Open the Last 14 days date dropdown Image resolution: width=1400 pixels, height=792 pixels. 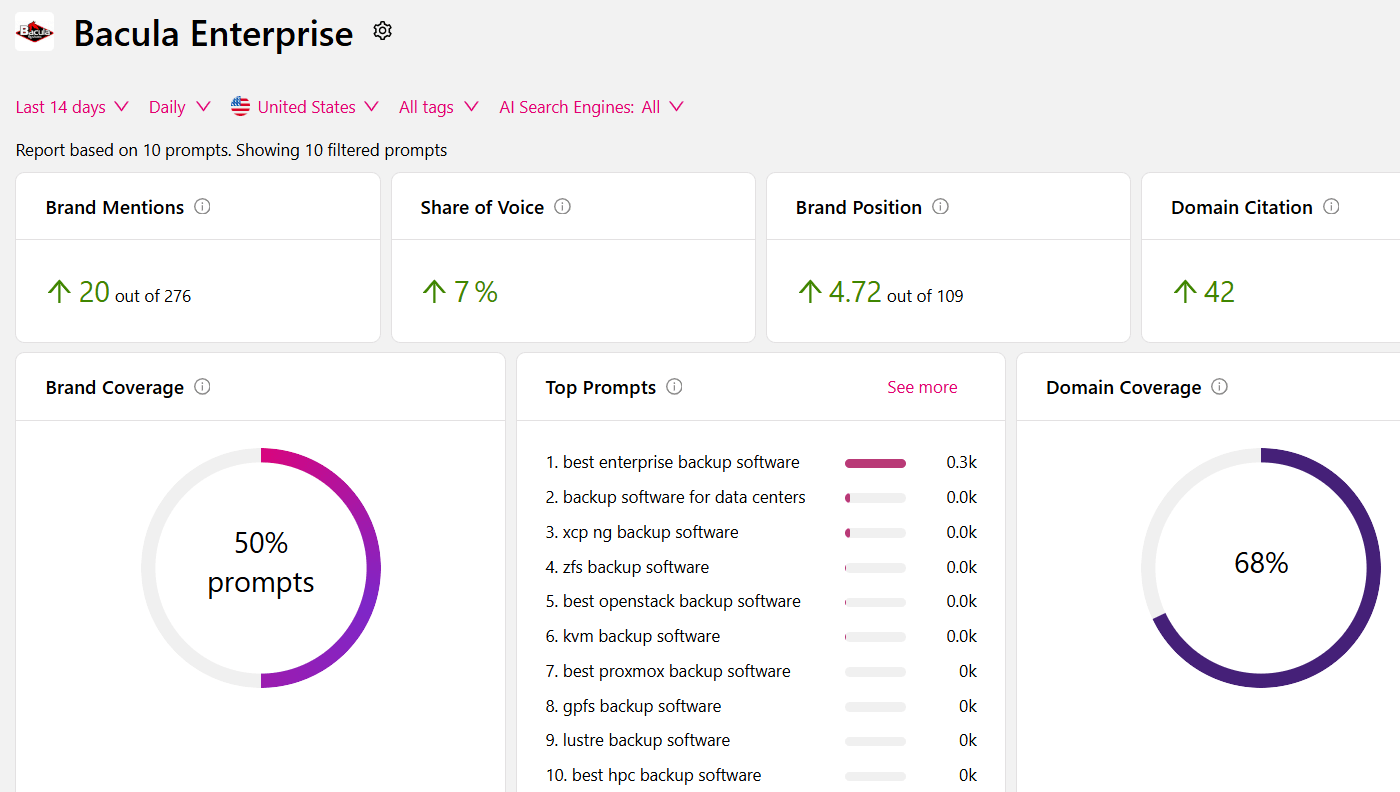coord(72,107)
